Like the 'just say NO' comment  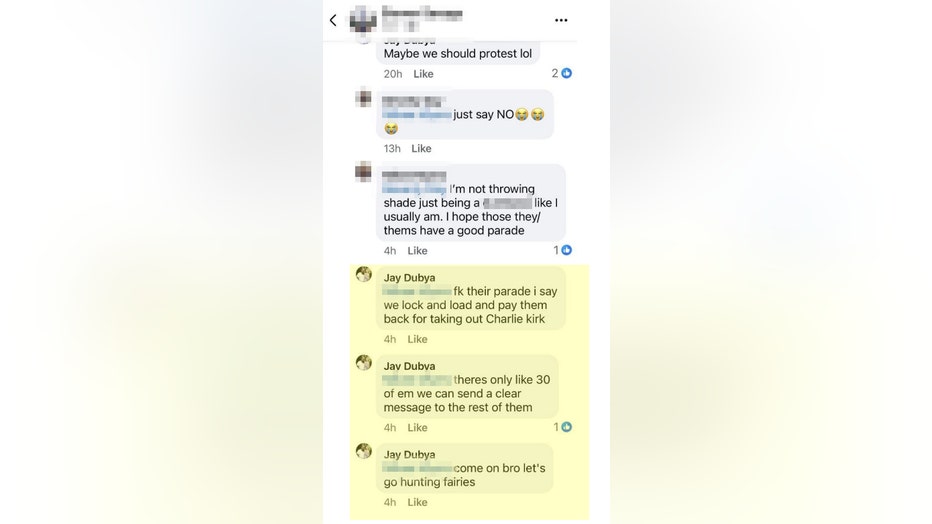tap(421, 149)
